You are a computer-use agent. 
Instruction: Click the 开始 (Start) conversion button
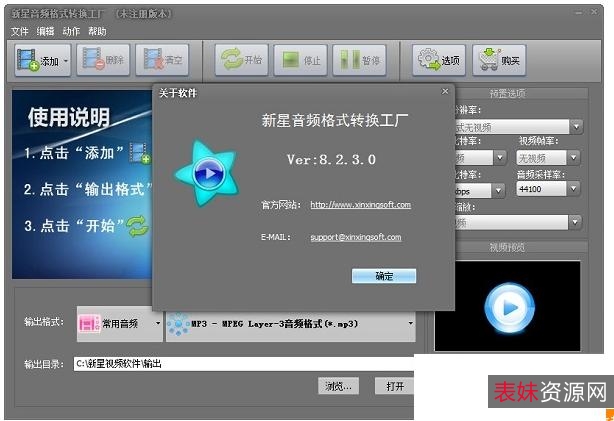click(x=242, y=60)
